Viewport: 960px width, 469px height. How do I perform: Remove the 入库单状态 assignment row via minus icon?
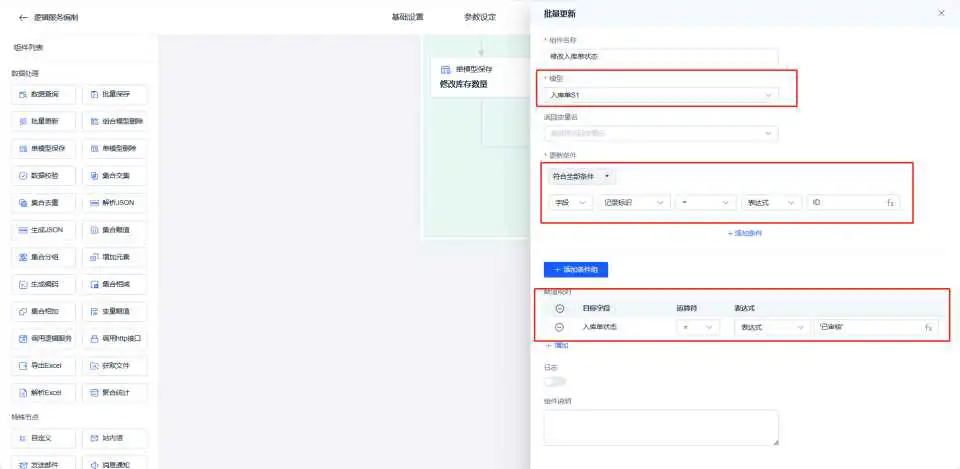[559, 327]
